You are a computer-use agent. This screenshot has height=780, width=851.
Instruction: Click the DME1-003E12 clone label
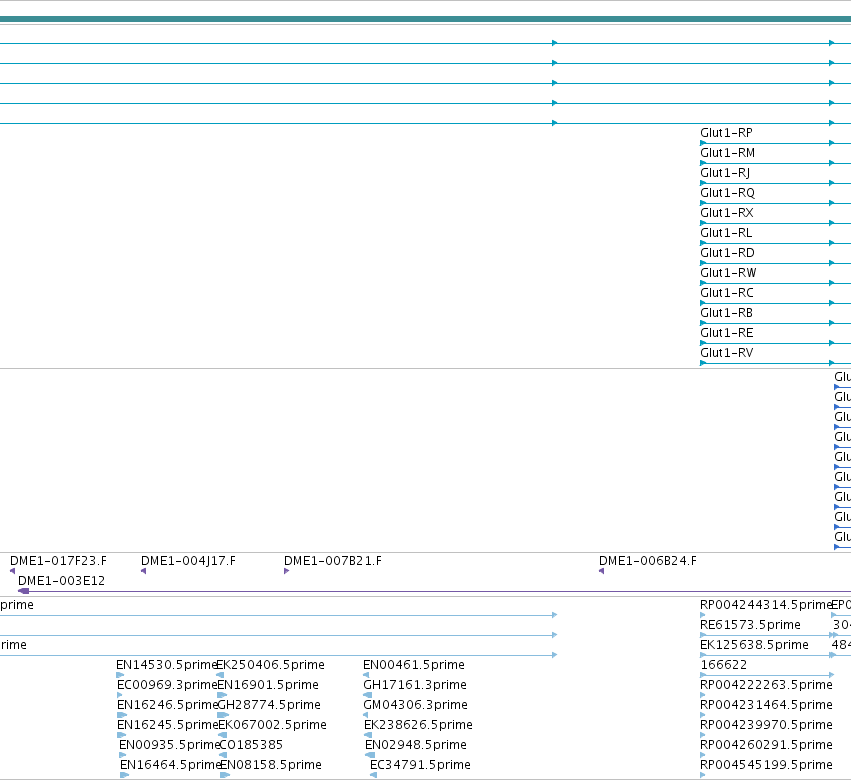[x=61, y=581]
